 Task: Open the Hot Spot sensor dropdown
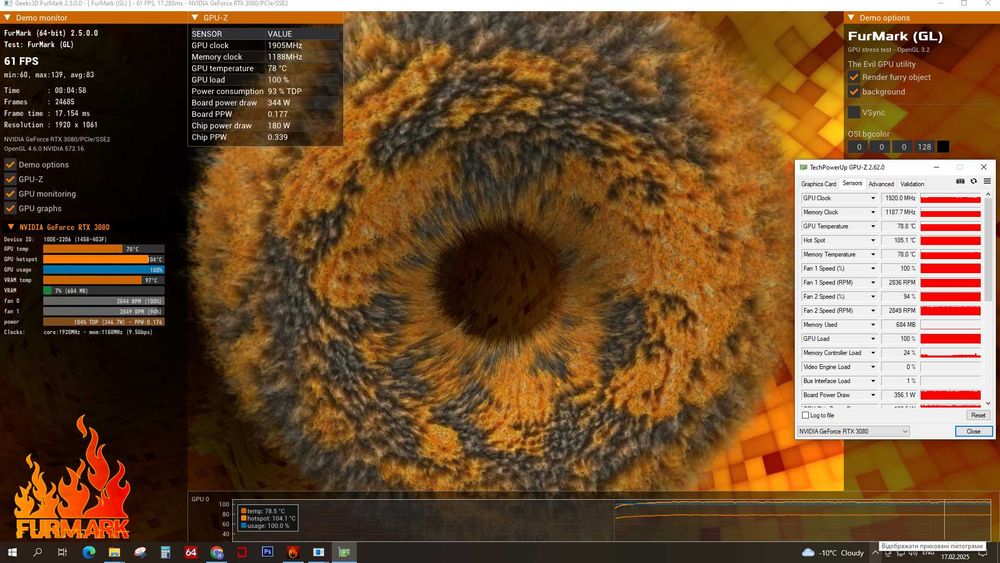point(872,240)
